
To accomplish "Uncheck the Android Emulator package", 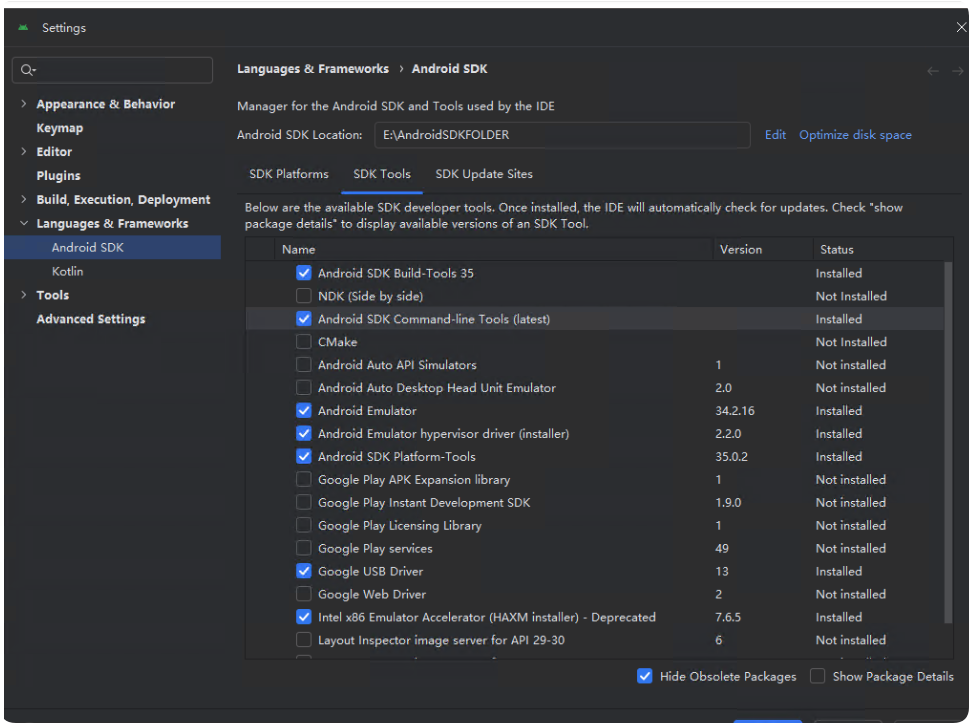I will coord(303,410).
